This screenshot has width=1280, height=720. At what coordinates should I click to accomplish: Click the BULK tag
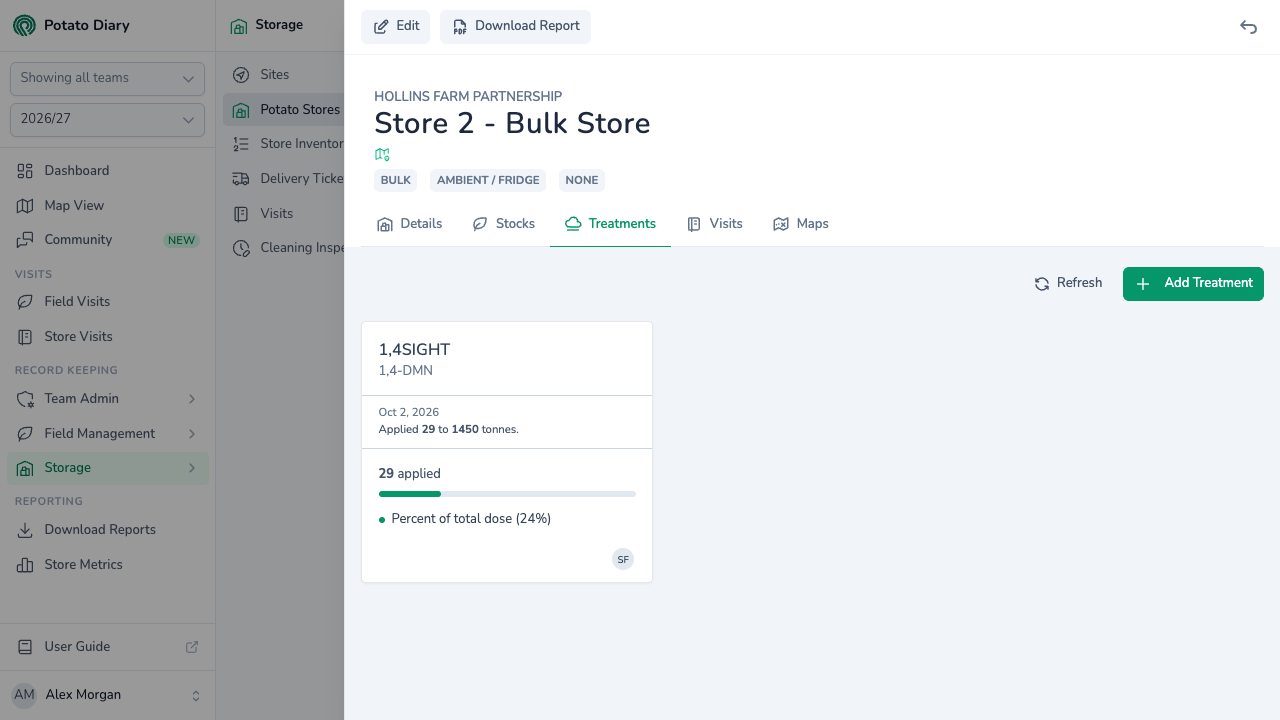pyautogui.click(x=396, y=181)
